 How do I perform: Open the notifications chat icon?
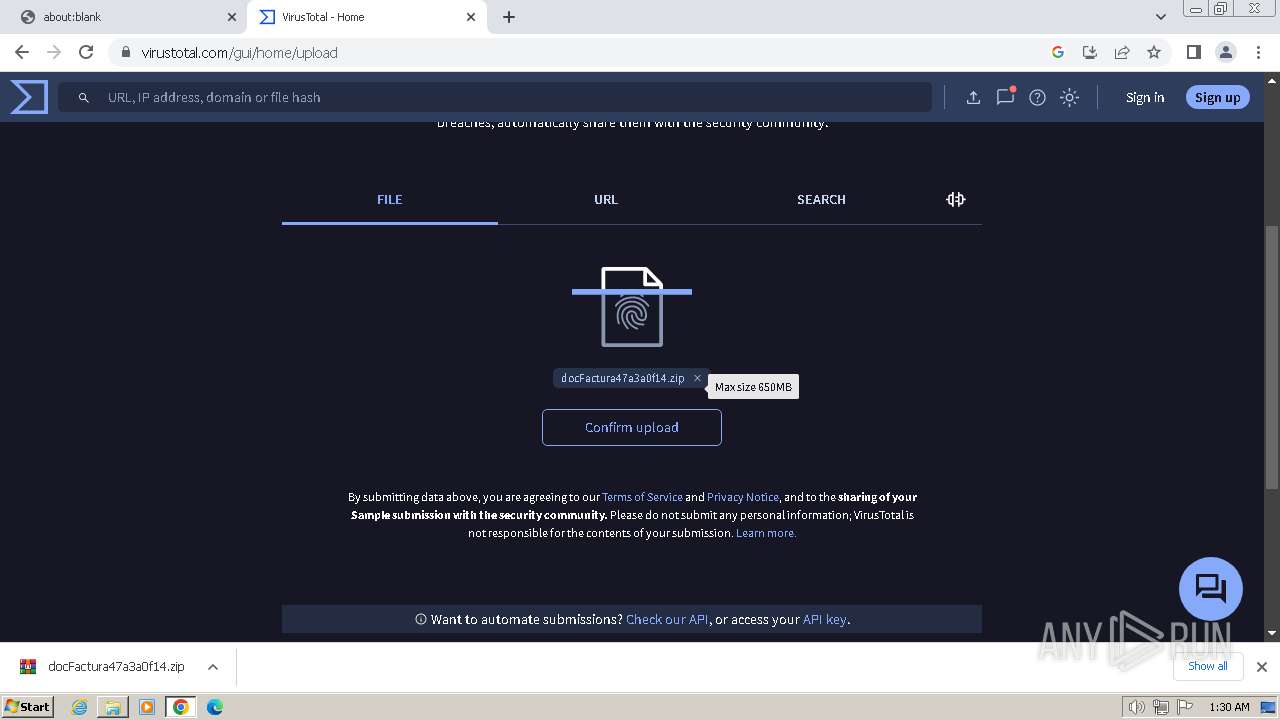click(1005, 97)
